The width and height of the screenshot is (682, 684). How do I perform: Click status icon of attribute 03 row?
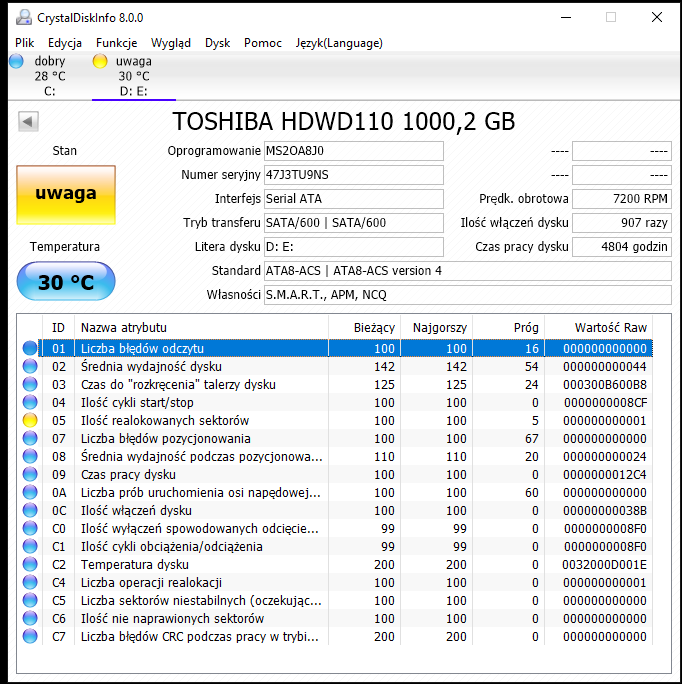point(30,384)
